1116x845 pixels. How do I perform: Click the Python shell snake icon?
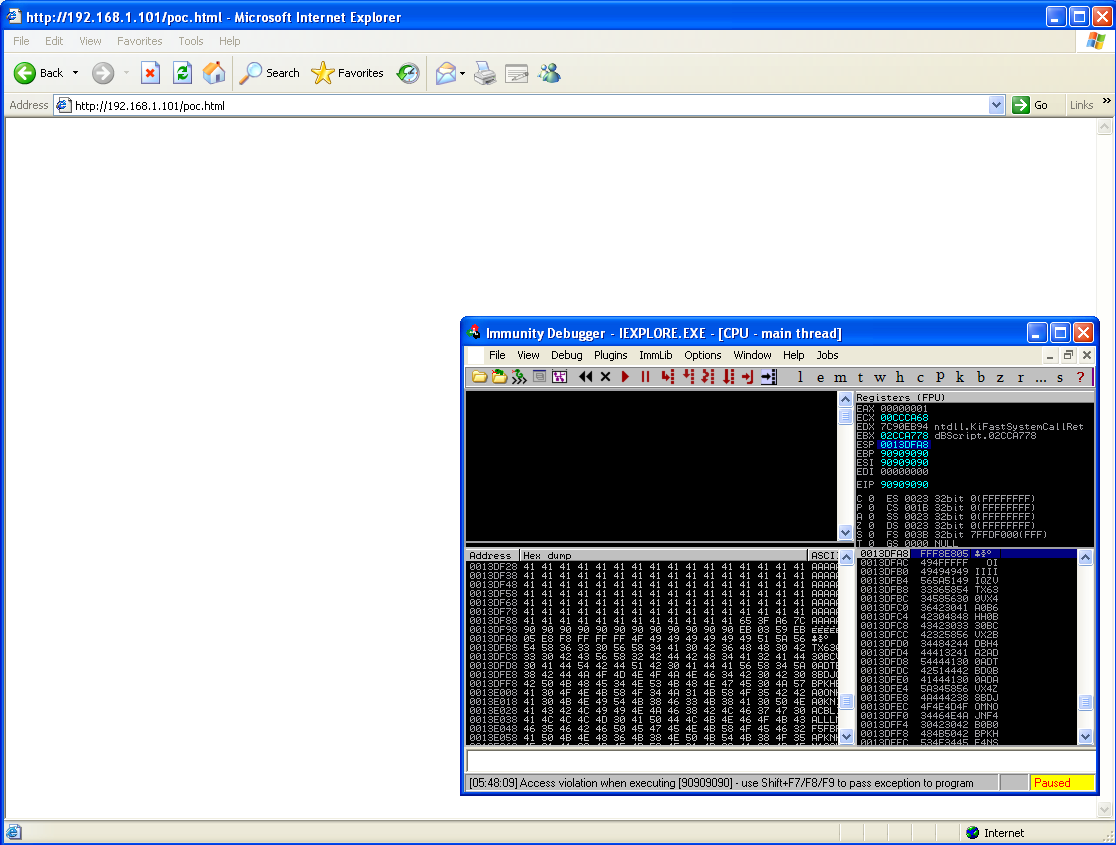coord(519,377)
